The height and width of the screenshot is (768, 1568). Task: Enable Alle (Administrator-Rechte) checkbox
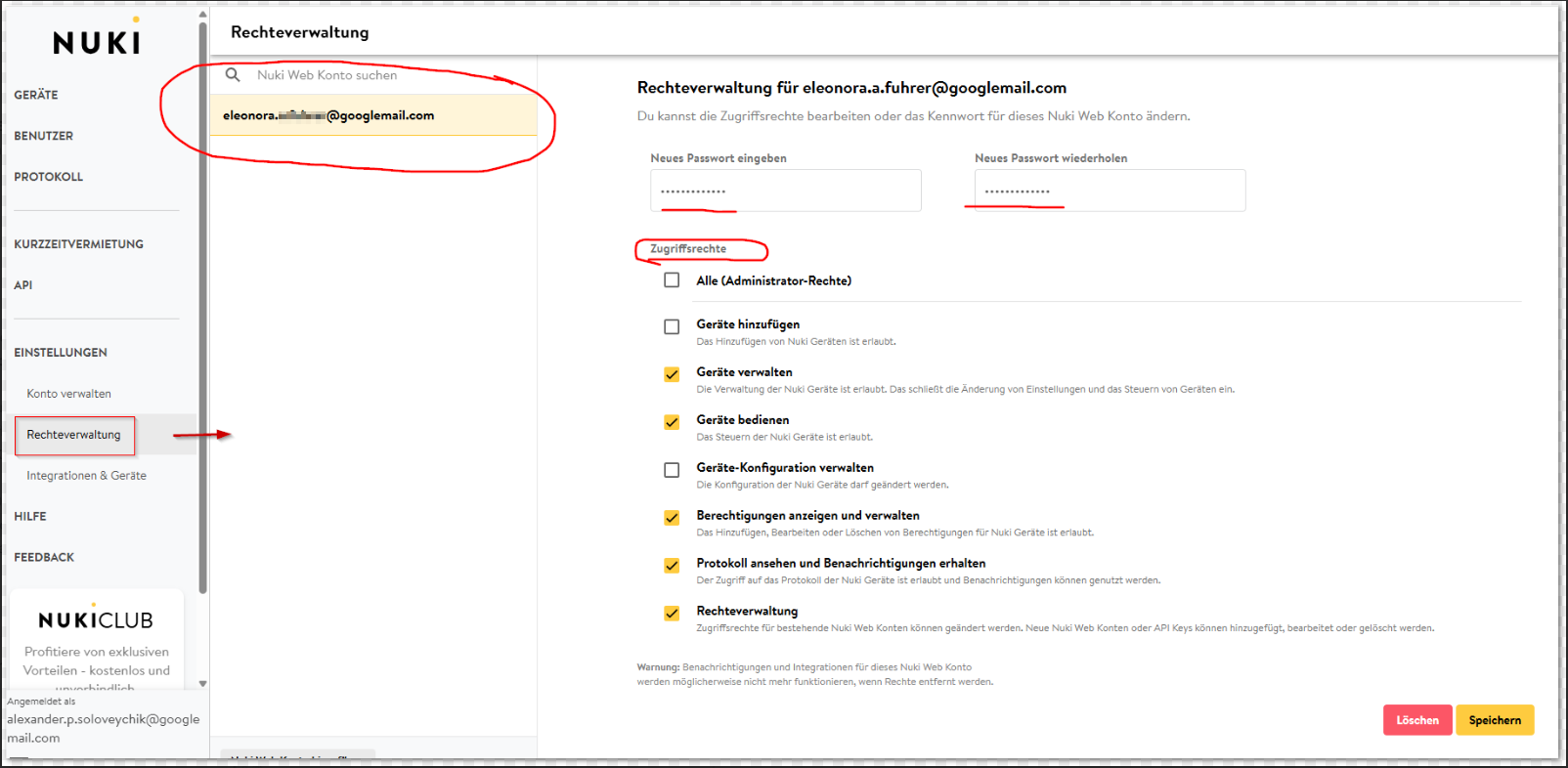tap(672, 280)
